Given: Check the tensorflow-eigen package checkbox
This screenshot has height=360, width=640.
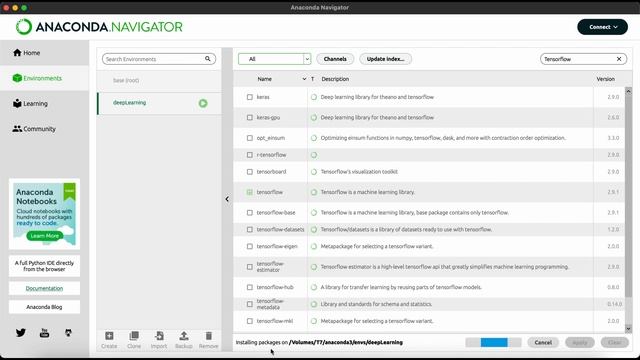Looking at the screenshot, I should coord(249,247).
